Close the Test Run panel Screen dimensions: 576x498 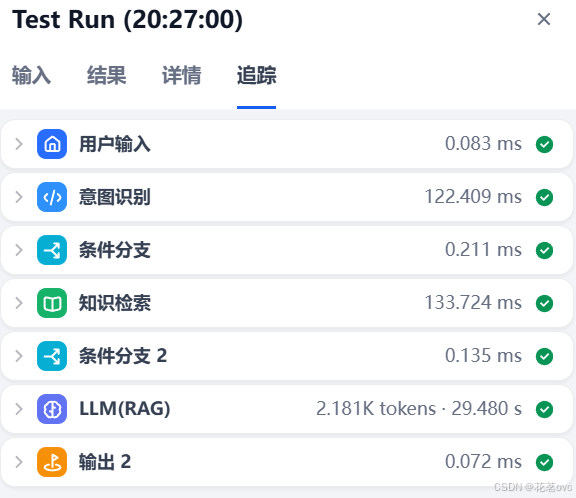(544, 19)
